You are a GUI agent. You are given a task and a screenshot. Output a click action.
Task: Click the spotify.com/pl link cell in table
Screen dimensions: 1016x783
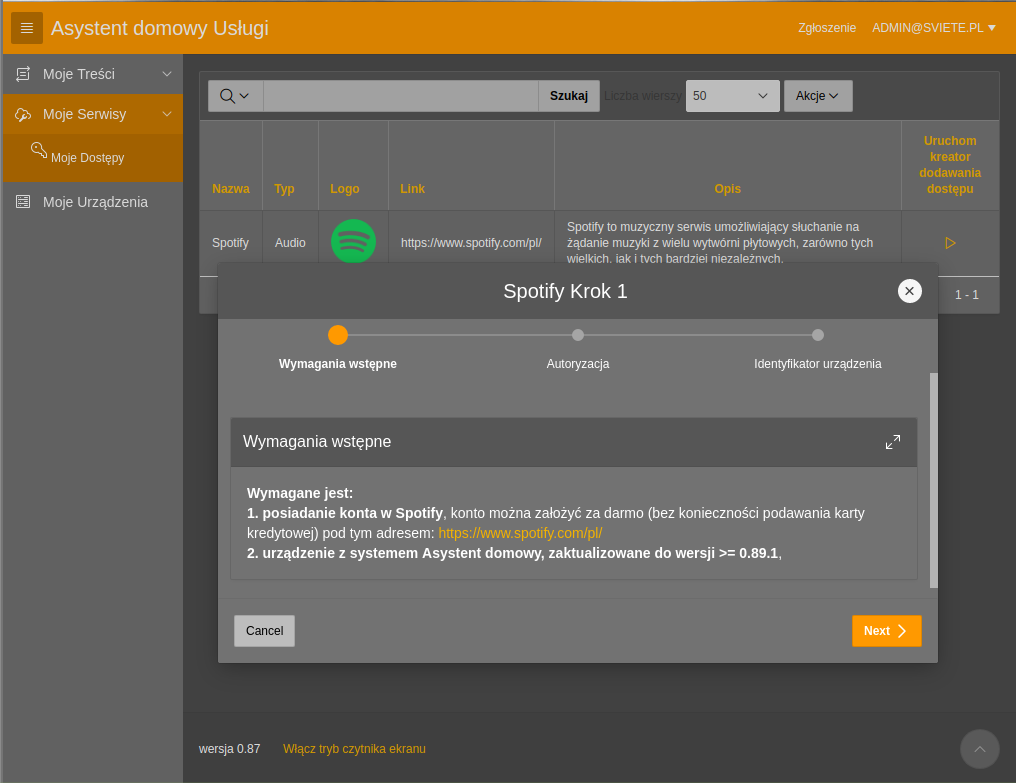pyautogui.click(x=471, y=243)
